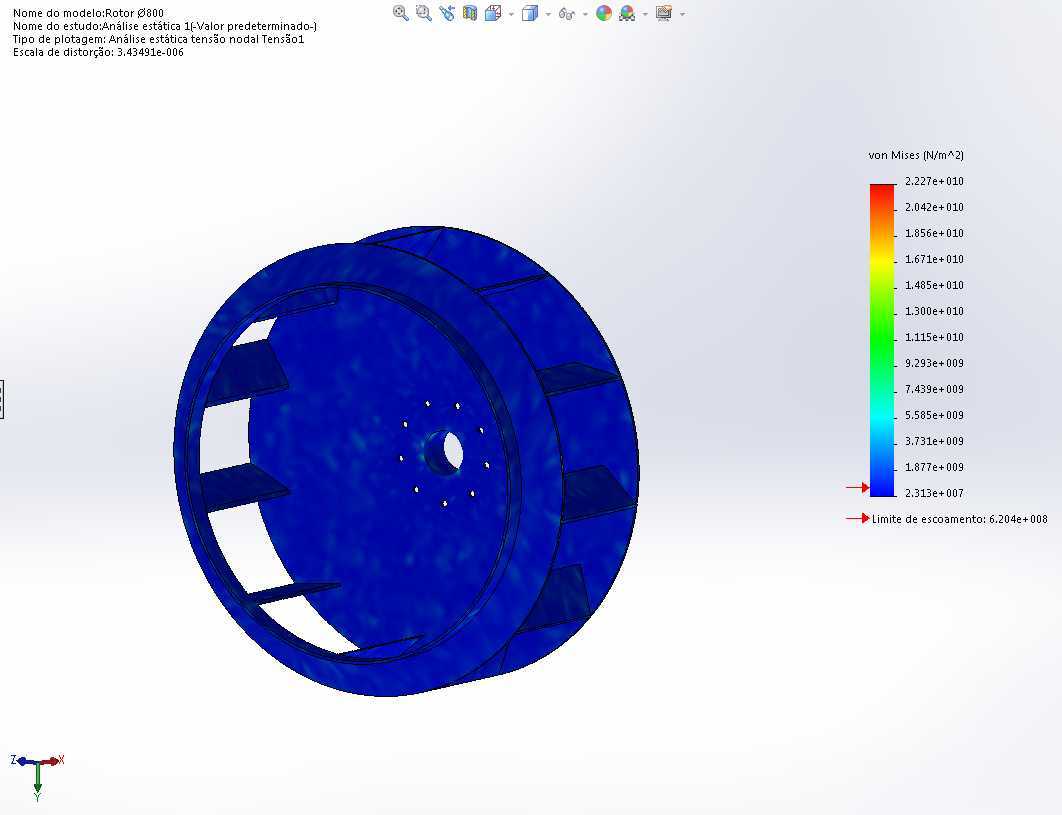
Task: Click the View Settings monitor icon
Action: [x=664, y=13]
